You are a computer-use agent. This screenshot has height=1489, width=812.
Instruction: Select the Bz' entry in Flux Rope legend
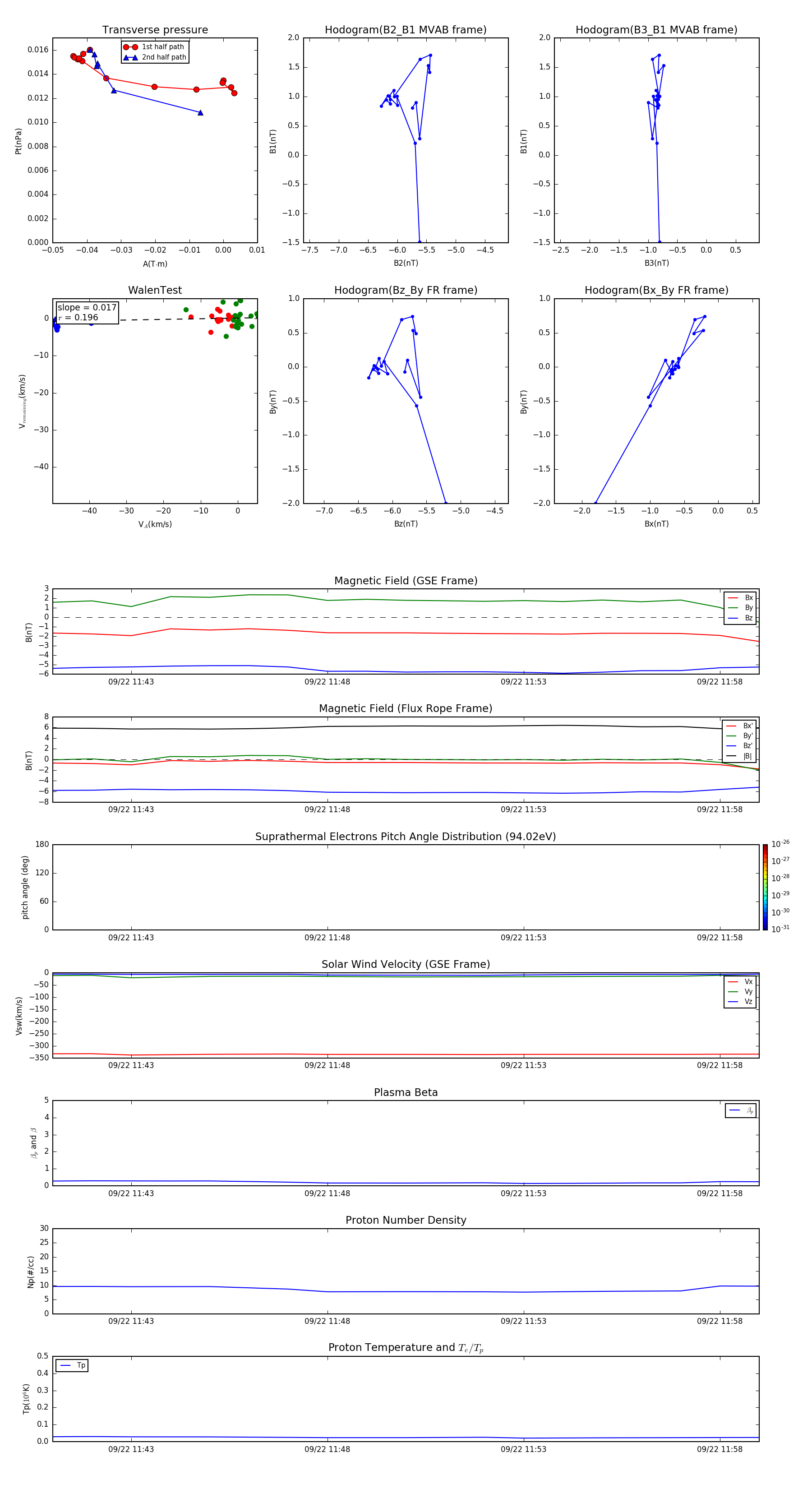pyautogui.click(x=740, y=746)
